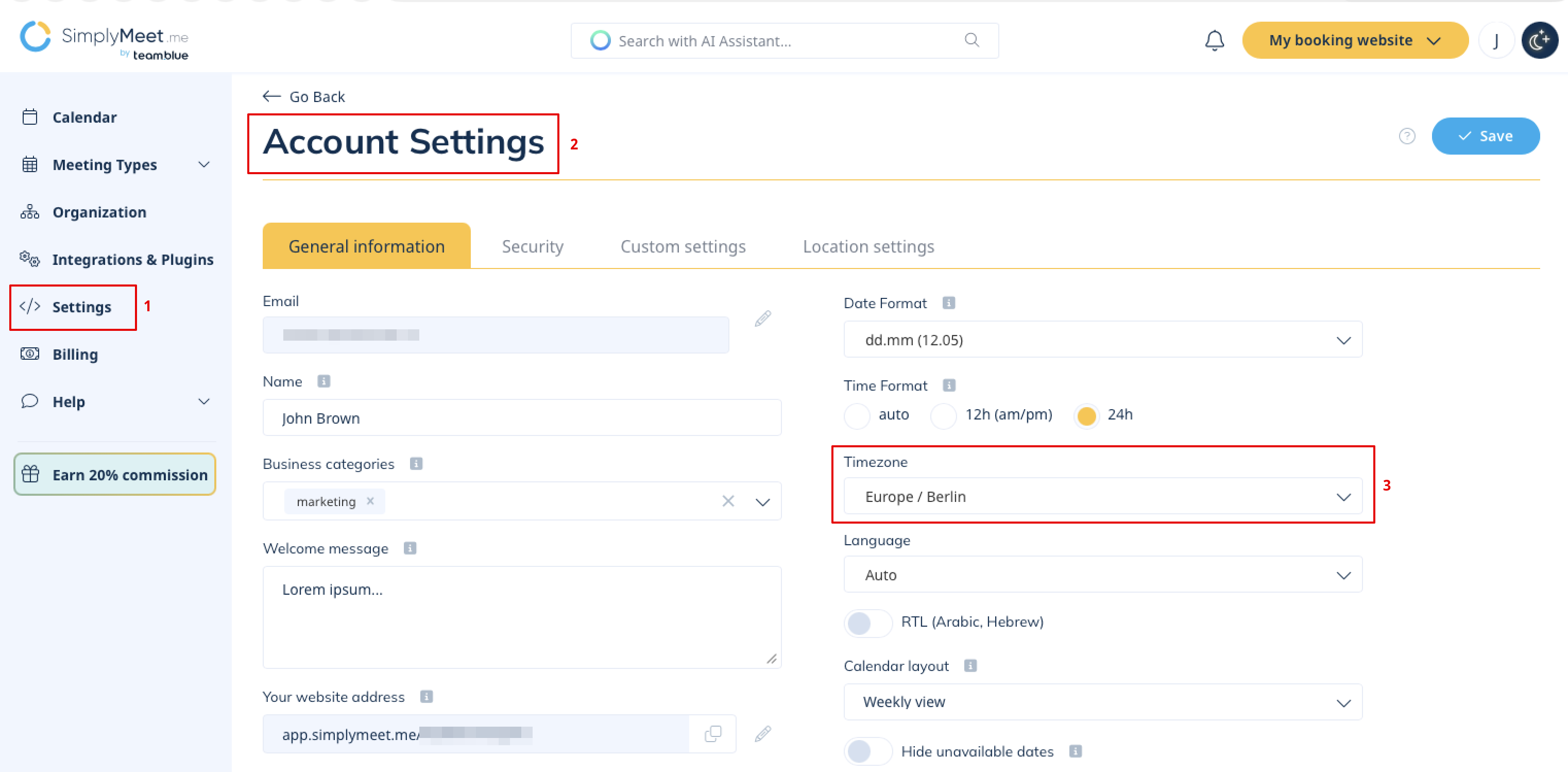Select 12h (am/pm) time format
The image size is (1568, 772).
coord(944,415)
